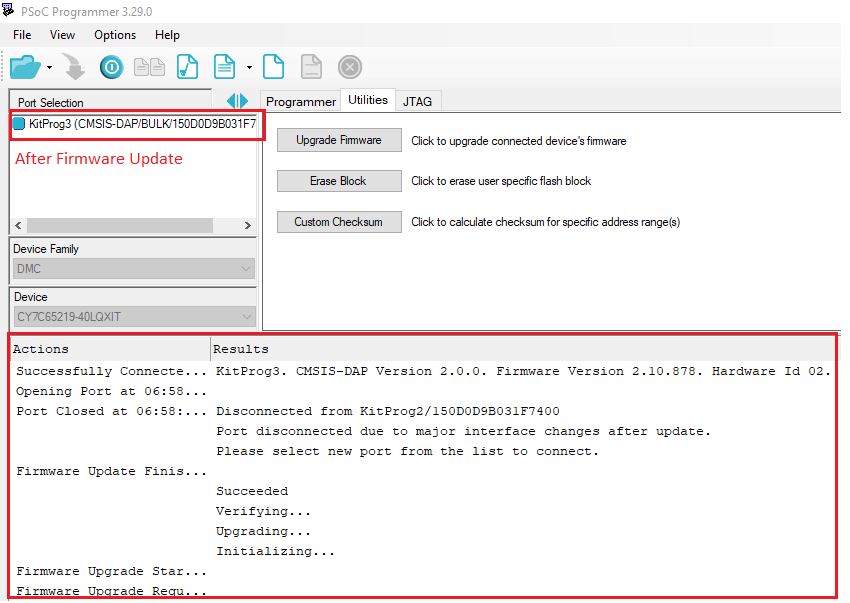Switch to the Programmer tab

coord(301,101)
